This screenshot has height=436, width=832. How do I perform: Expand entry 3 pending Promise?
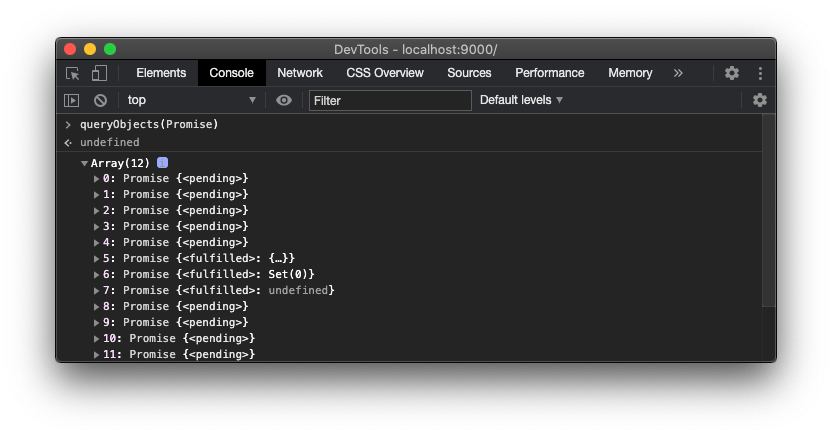(x=97, y=226)
